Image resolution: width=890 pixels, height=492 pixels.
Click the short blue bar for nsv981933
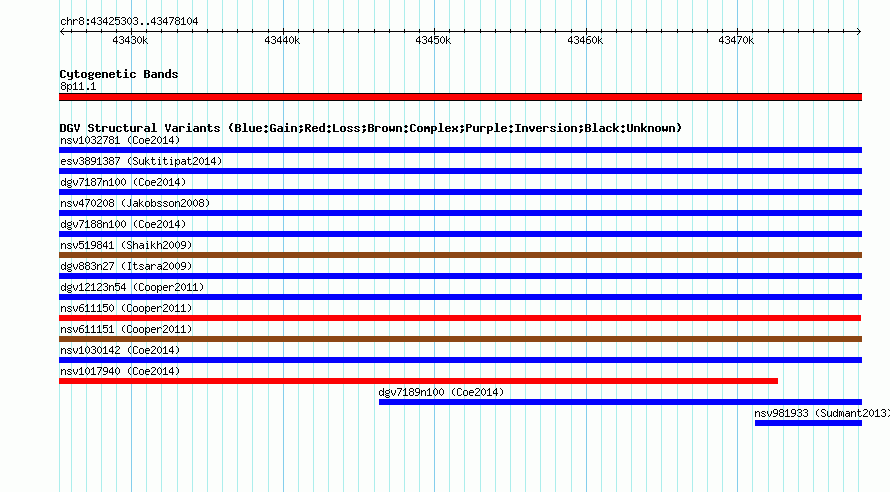pos(808,423)
